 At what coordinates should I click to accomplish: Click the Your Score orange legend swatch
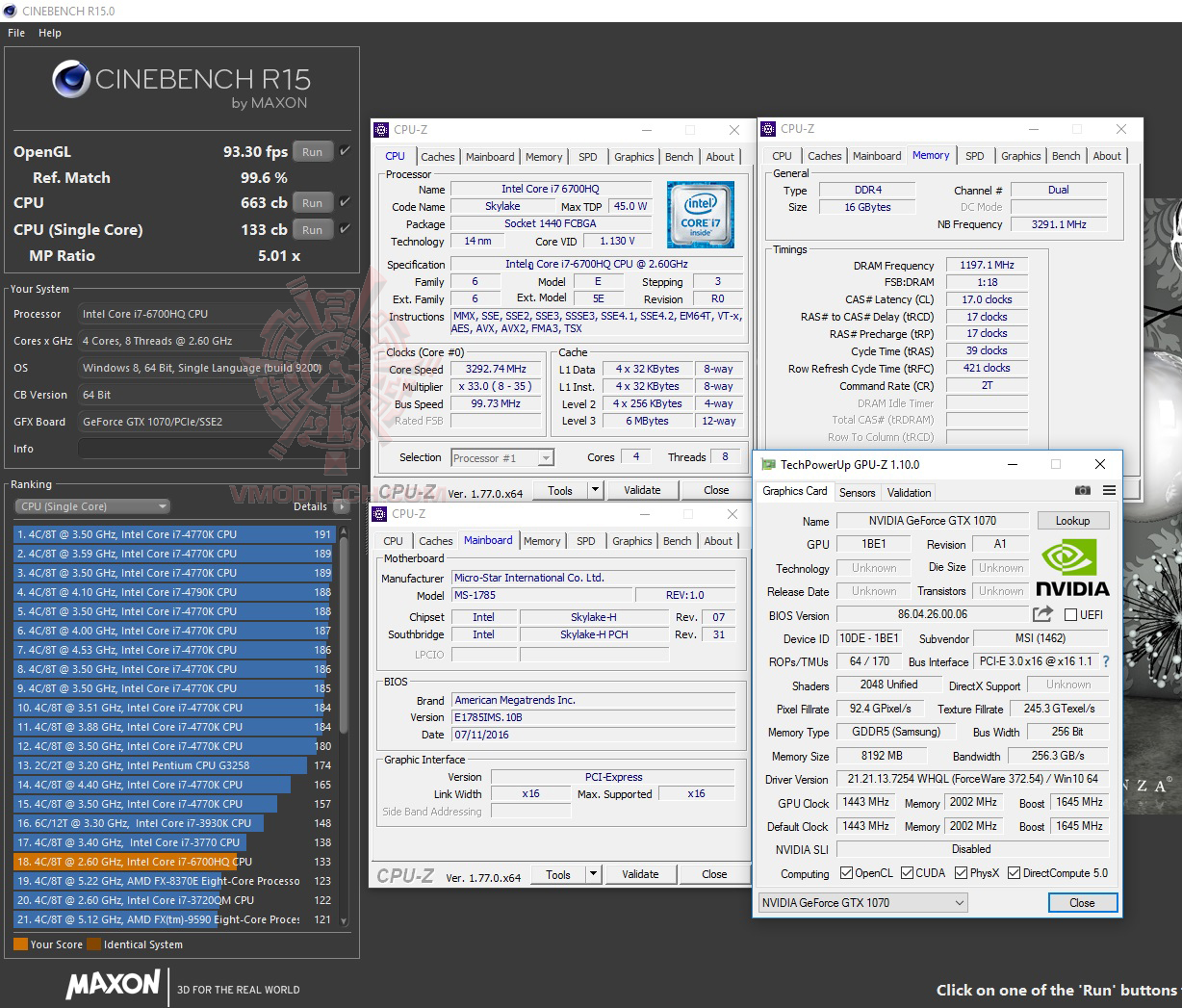click(20, 944)
